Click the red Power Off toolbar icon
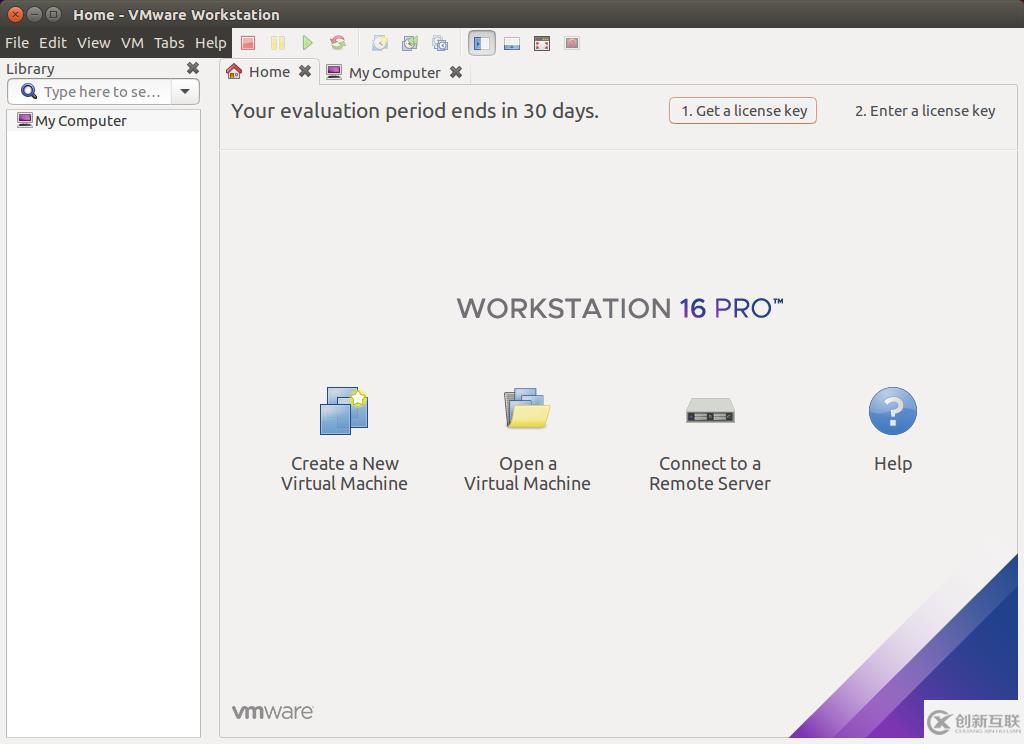Viewport: 1024px width, 744px height. (248, 43)
